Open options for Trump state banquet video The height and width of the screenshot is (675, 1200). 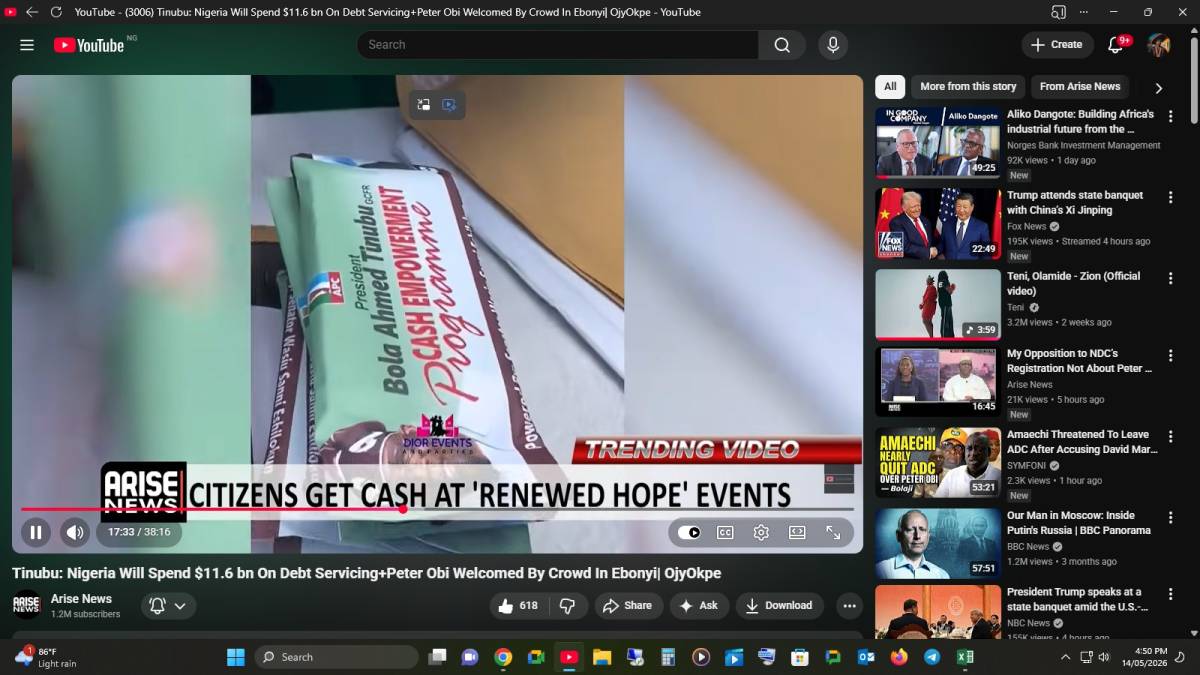(1170, 197)
